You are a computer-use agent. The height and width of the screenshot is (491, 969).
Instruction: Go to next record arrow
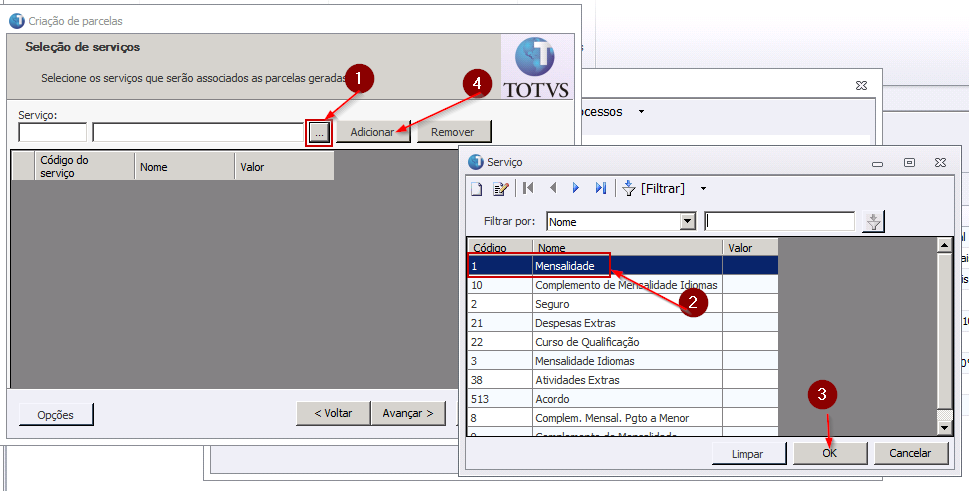(x=576, y=188)
